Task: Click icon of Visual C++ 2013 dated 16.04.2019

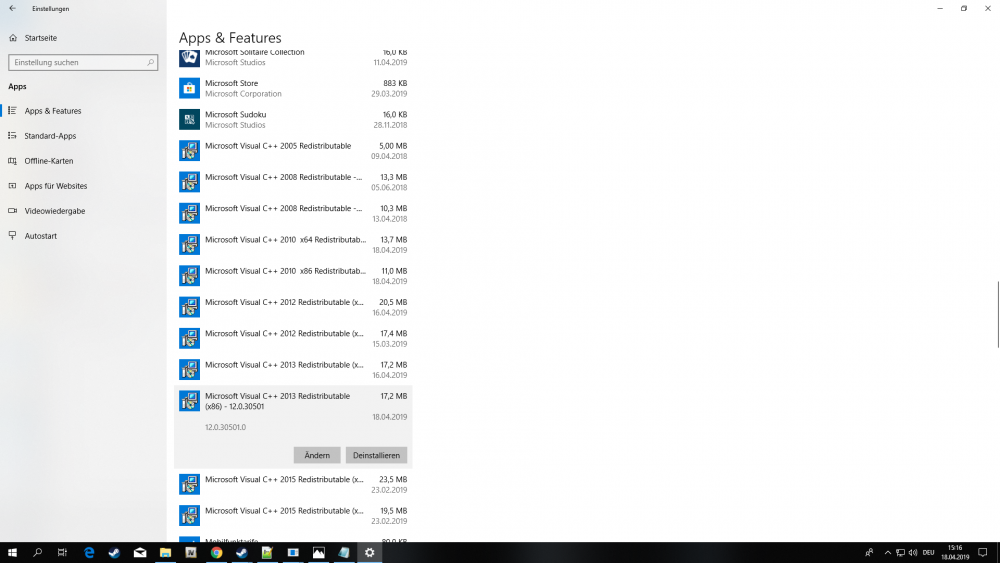Action: [x=189, y=369]
